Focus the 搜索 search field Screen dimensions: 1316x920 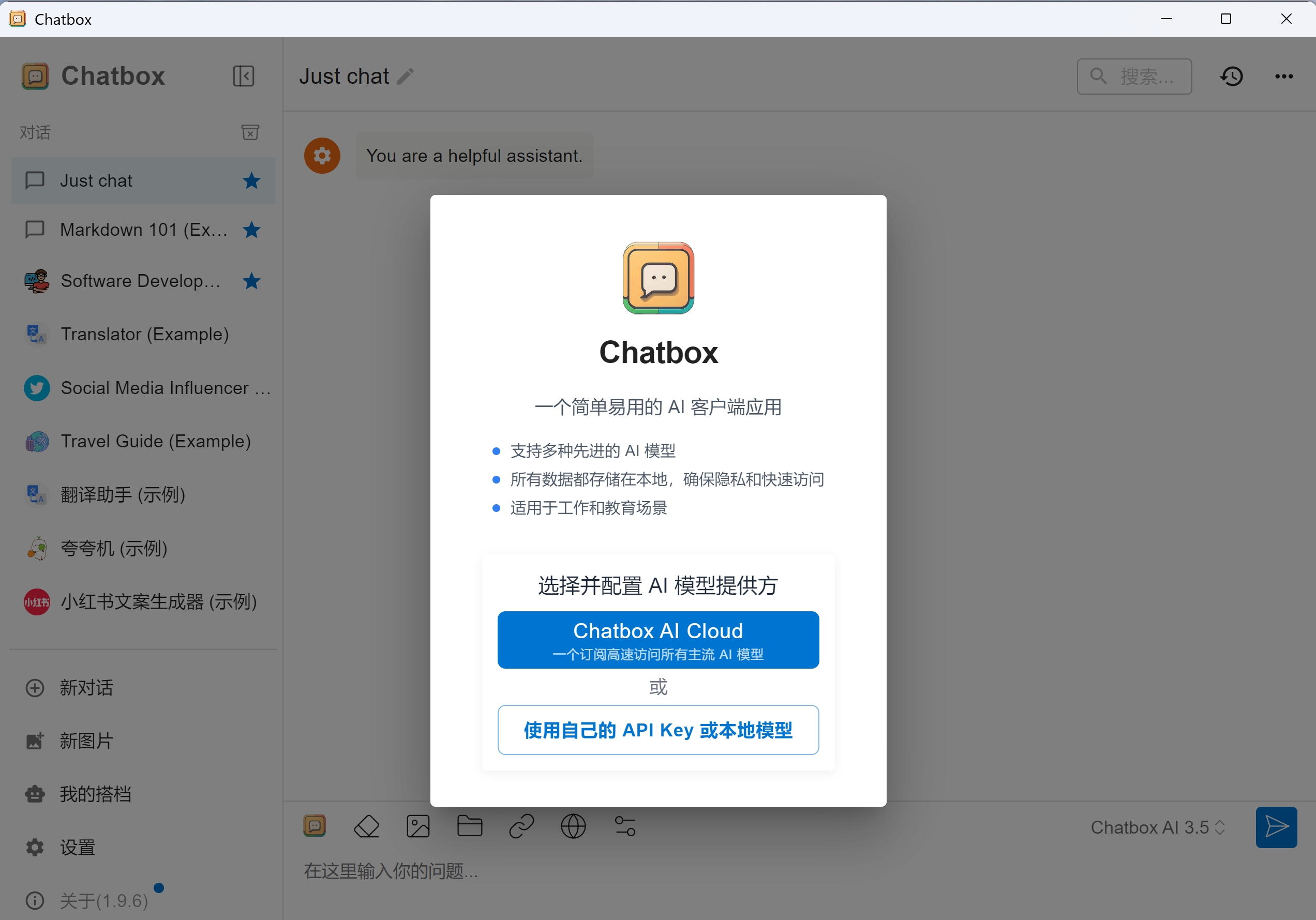[1134, 76]
